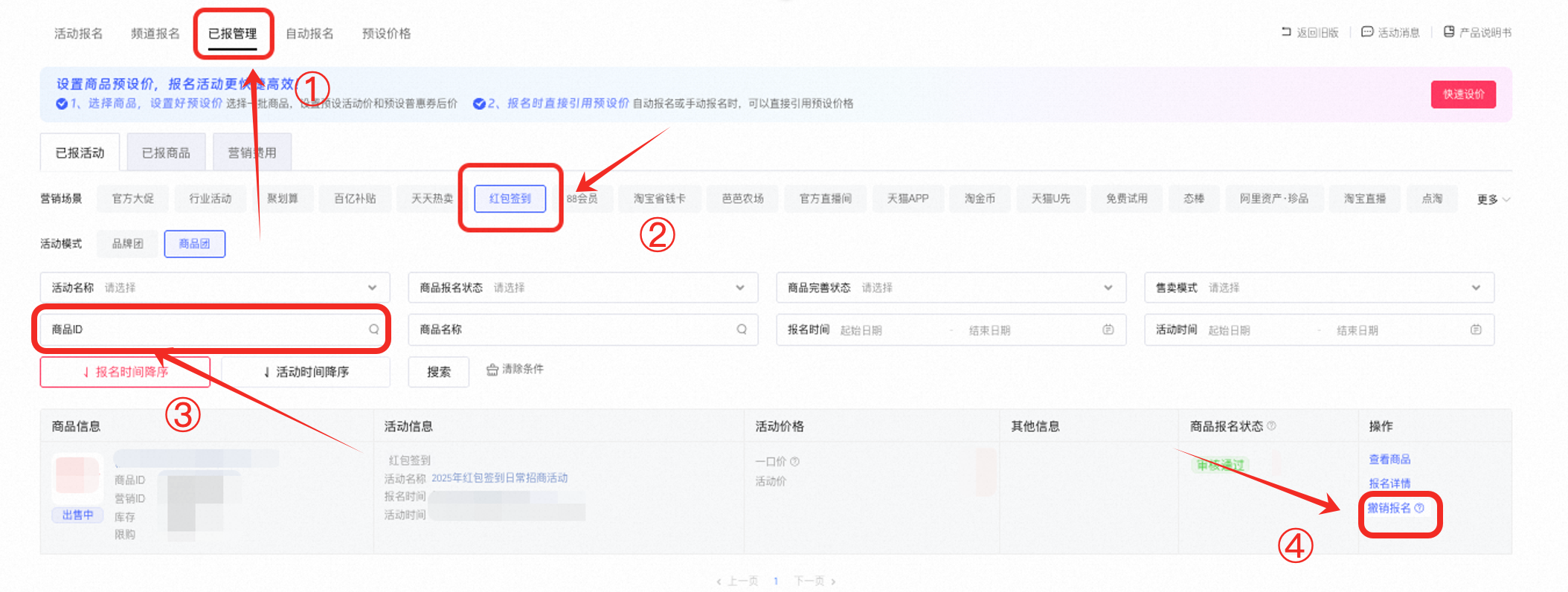Choose the 天猫APP scene
The image size is (1568, 592).
[907, 199]
